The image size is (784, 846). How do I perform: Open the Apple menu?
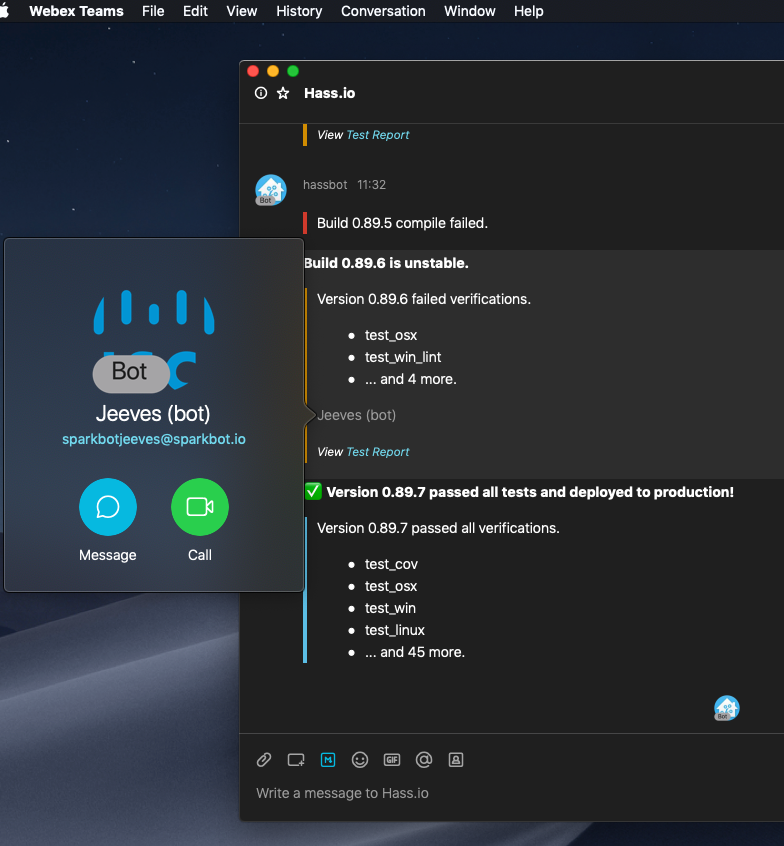5,11
